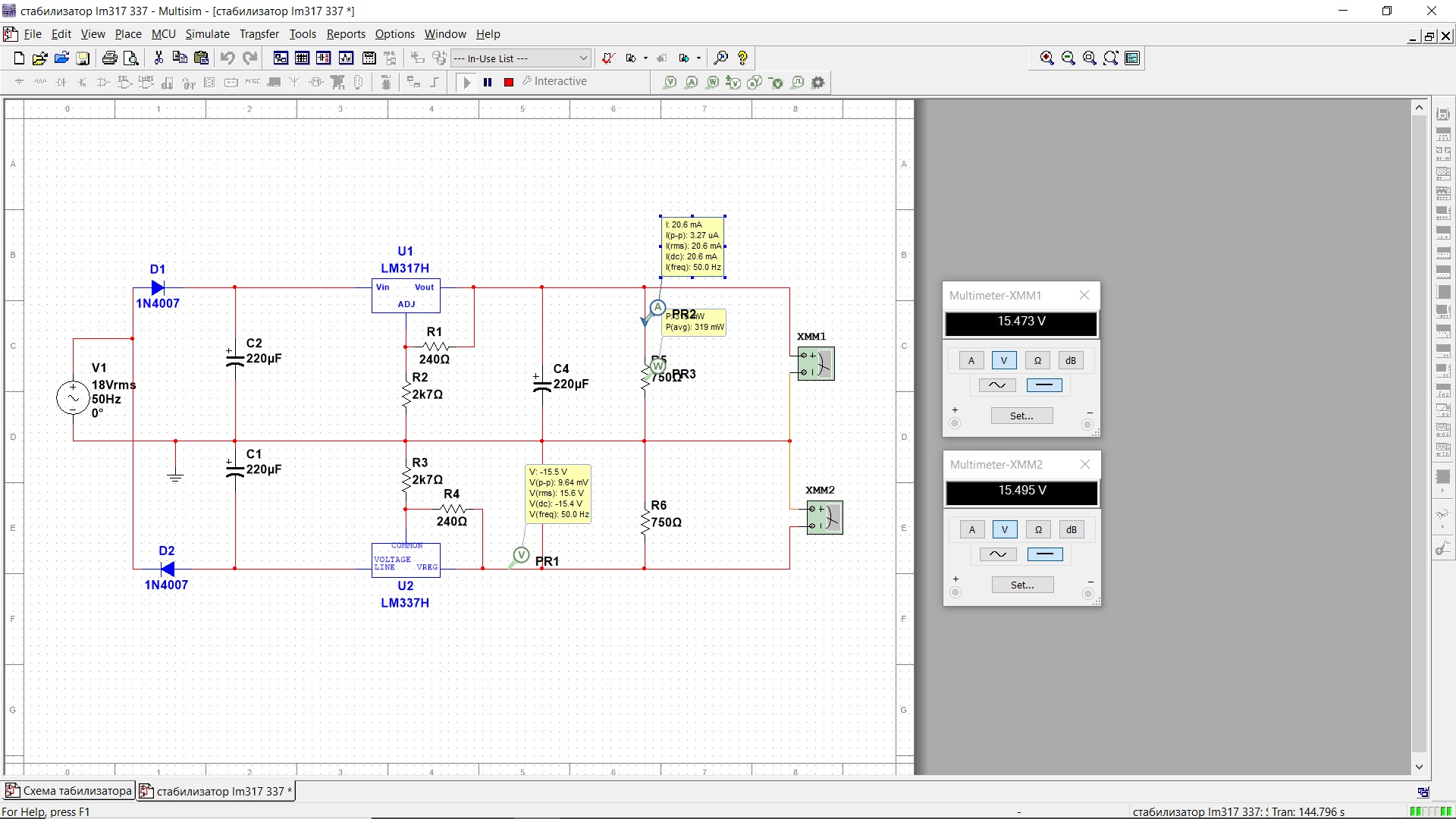Expand the In-Use List dropdown
Image resolution: width=1456 pixels, height=819 pixels.
(583, 58)
